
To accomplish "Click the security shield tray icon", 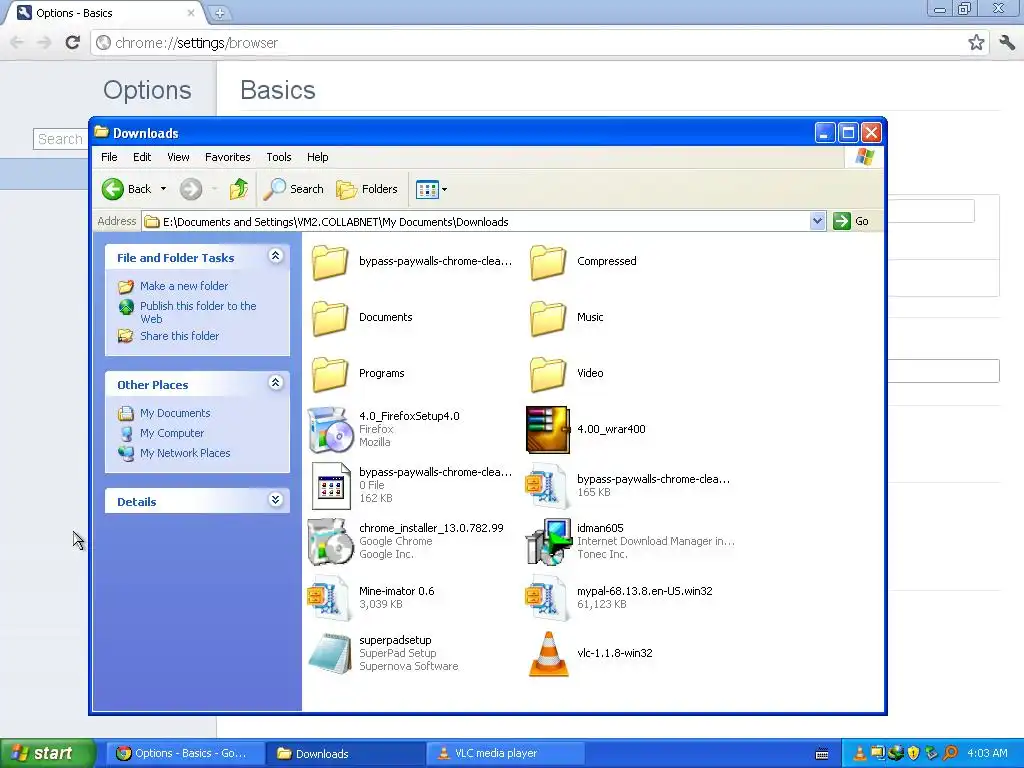I will point(913,754).
